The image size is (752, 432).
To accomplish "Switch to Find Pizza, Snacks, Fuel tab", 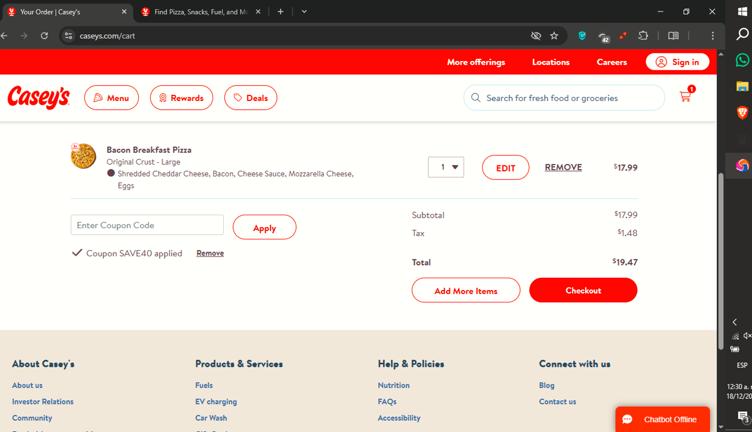I will [200, 12].
